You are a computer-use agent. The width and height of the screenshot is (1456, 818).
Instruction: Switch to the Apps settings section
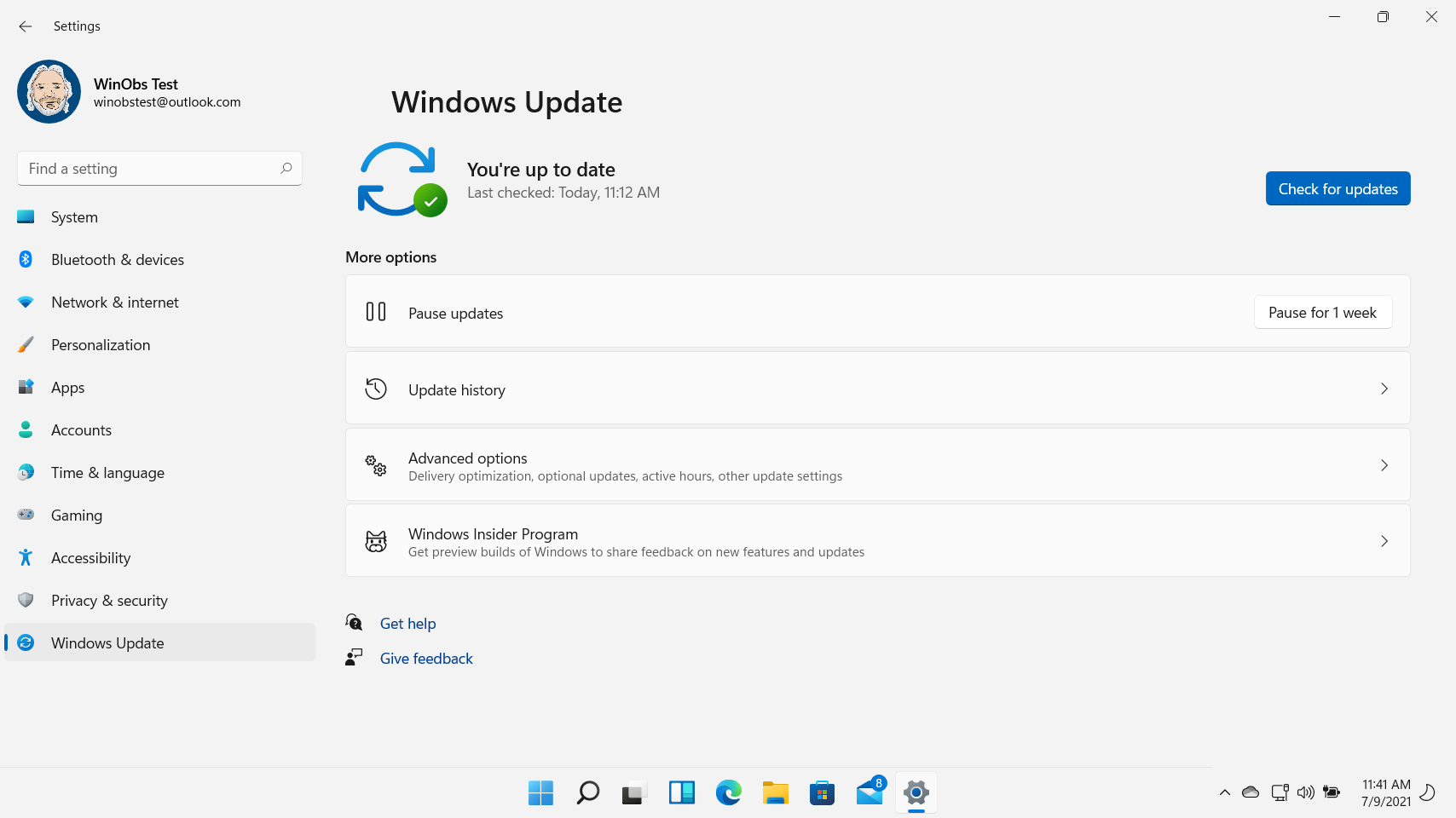[x=67, y=387]
